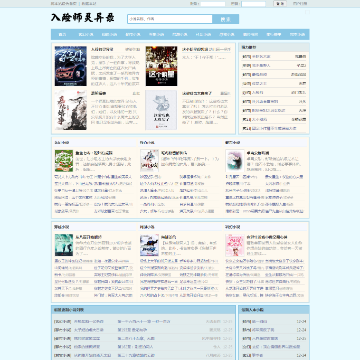This screenshot has height=360, width=360.
Task: Click the username field in the top bar
Action: coord(213,4)
